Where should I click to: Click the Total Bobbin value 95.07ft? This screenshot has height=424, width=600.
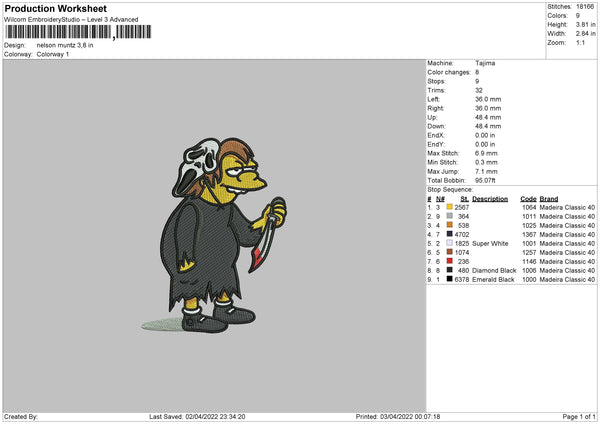pos(485,181)
